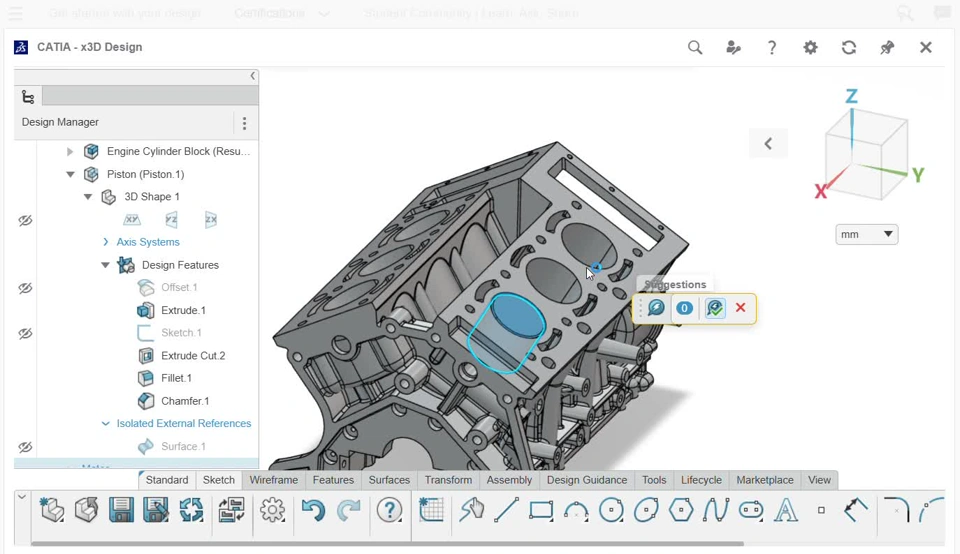Switch to the Standard tab

click(167, 480)
